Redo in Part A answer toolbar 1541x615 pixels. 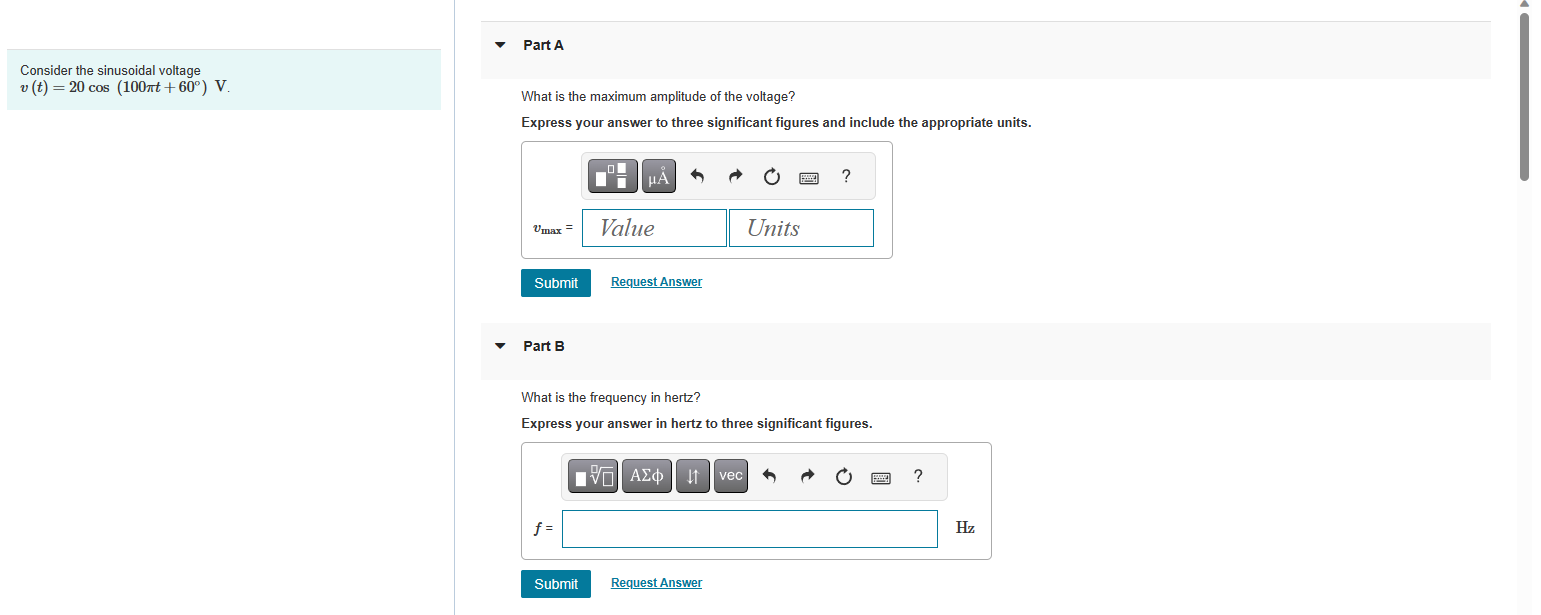coord(735,178)
